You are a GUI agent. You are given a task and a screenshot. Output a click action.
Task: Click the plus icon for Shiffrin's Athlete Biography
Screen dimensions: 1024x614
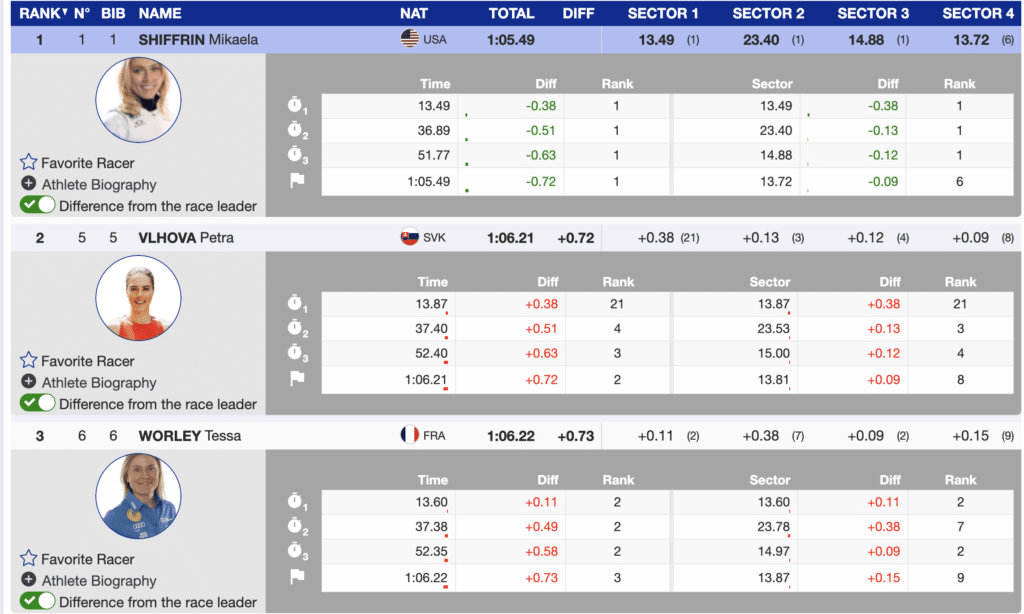pyautogui.click(x=30, y=184)
